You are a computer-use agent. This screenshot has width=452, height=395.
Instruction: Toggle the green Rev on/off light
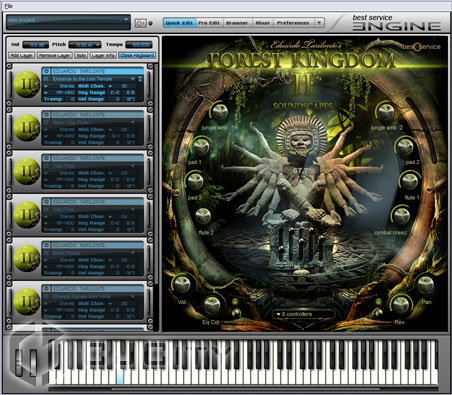coord(378,301)
